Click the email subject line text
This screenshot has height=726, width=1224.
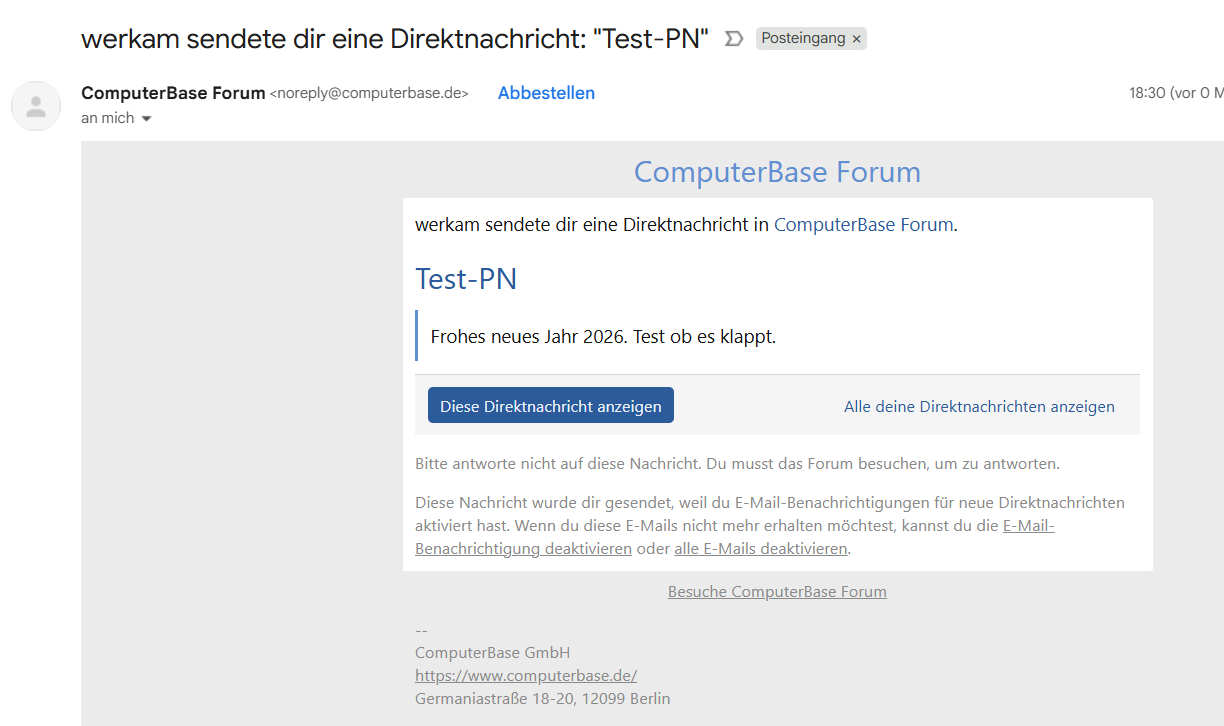pos(395,39)
